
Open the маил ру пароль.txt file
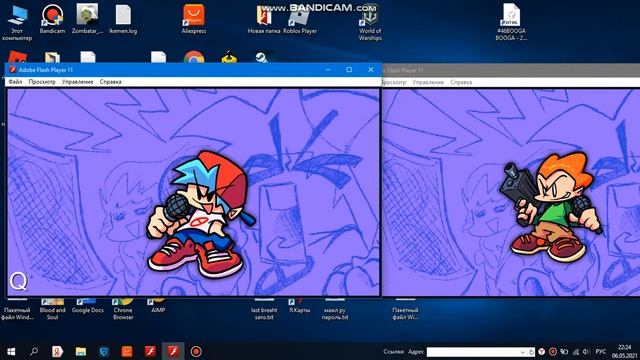[335, 309]
